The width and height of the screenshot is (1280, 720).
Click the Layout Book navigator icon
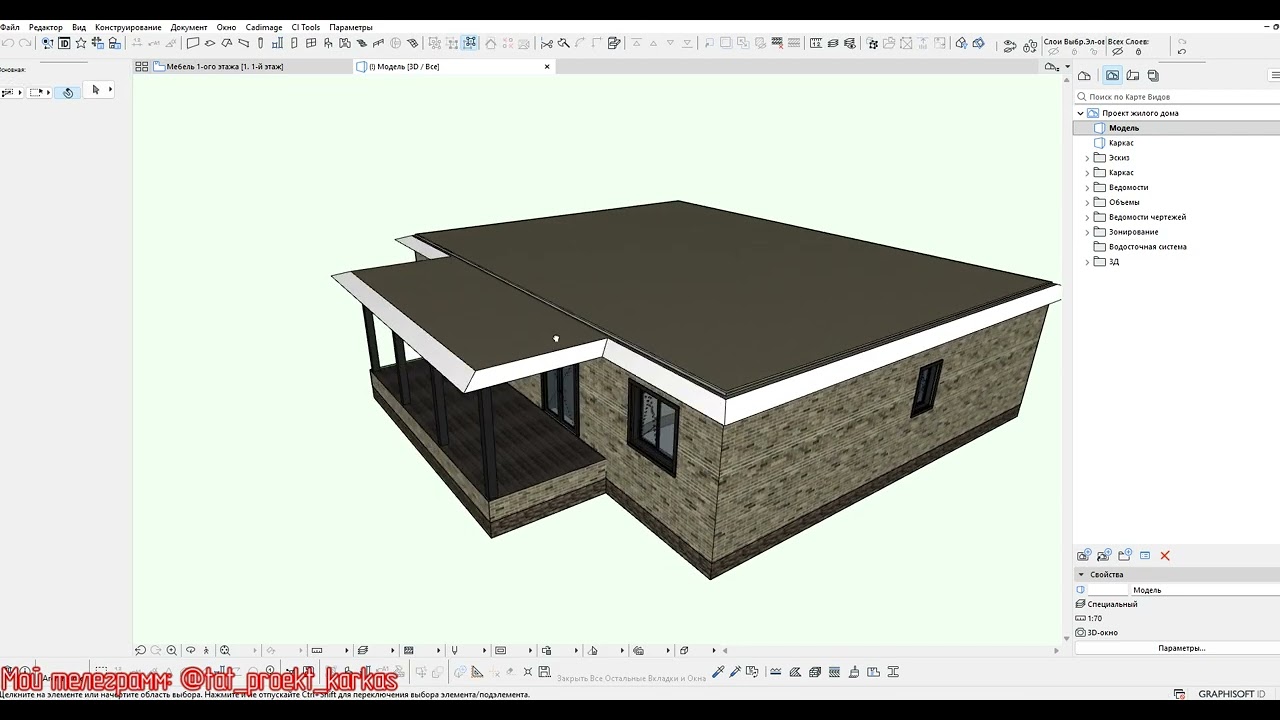1133,75
